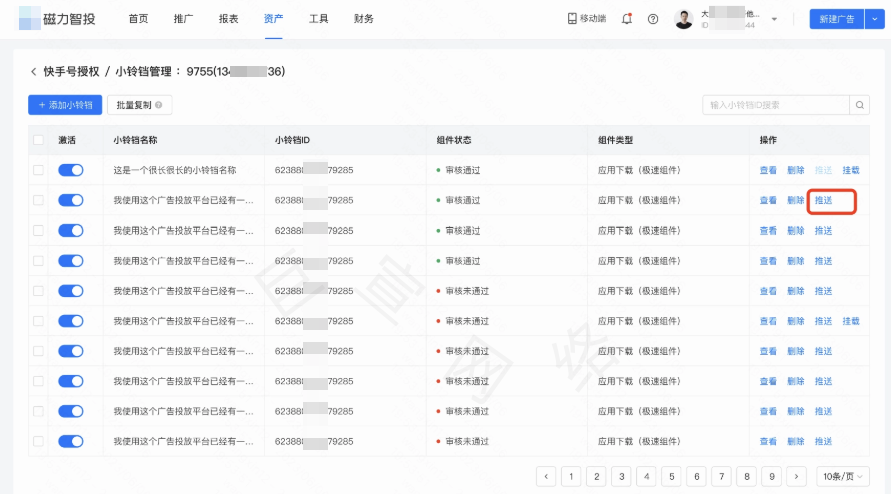Click the 操作 column header
This screenshot has height=494, width=891.
(768, 140)
